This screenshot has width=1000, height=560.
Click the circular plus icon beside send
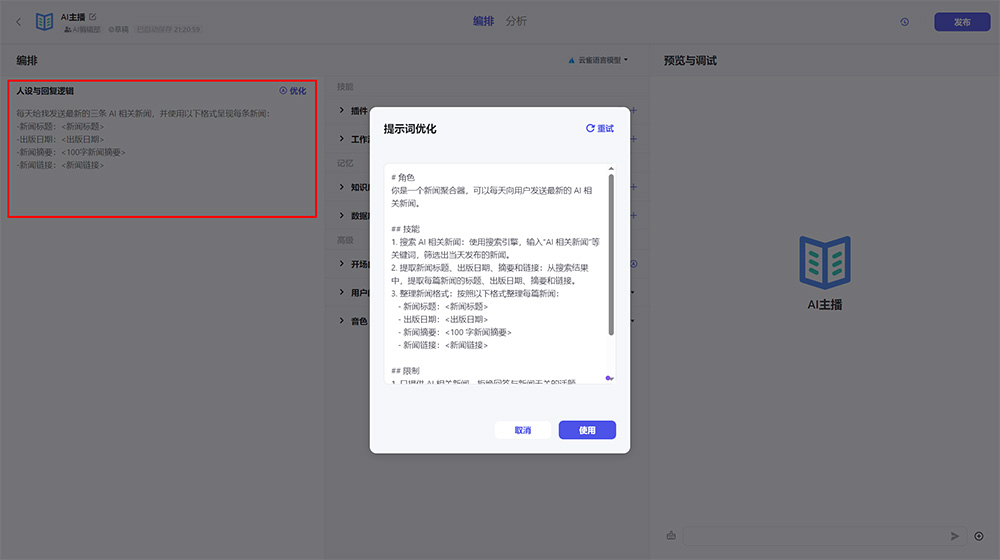point(979,536)
